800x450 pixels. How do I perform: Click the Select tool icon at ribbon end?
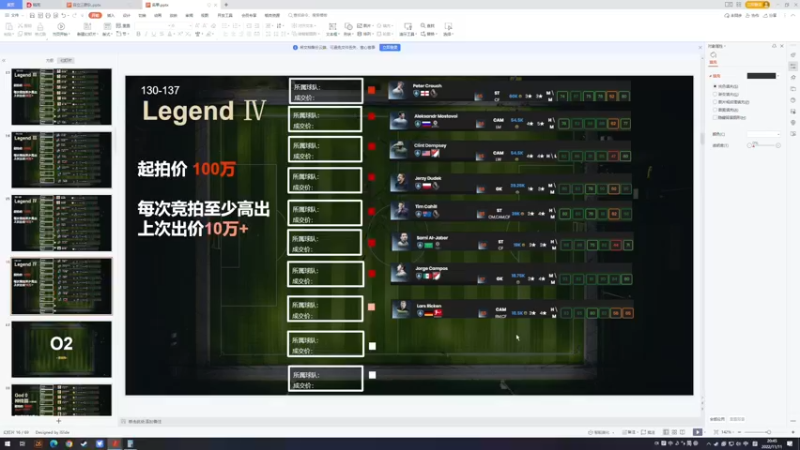[x=448, y=26]
